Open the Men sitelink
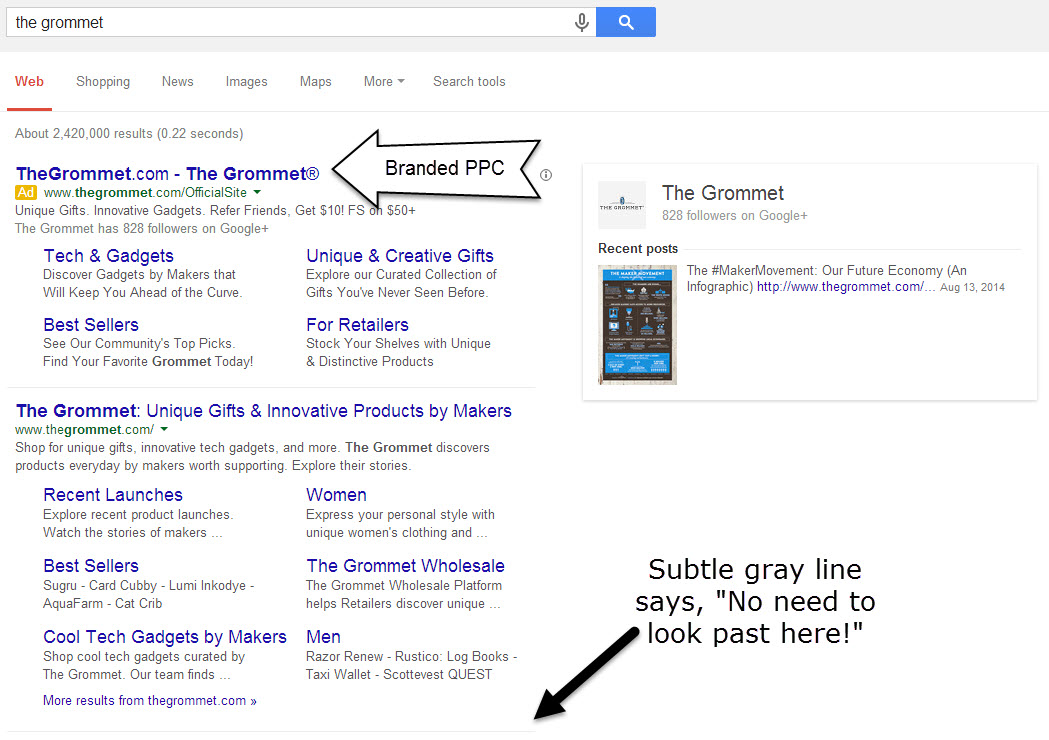Viewport: 1049px width, 740px height. click(x=323, y=637)
